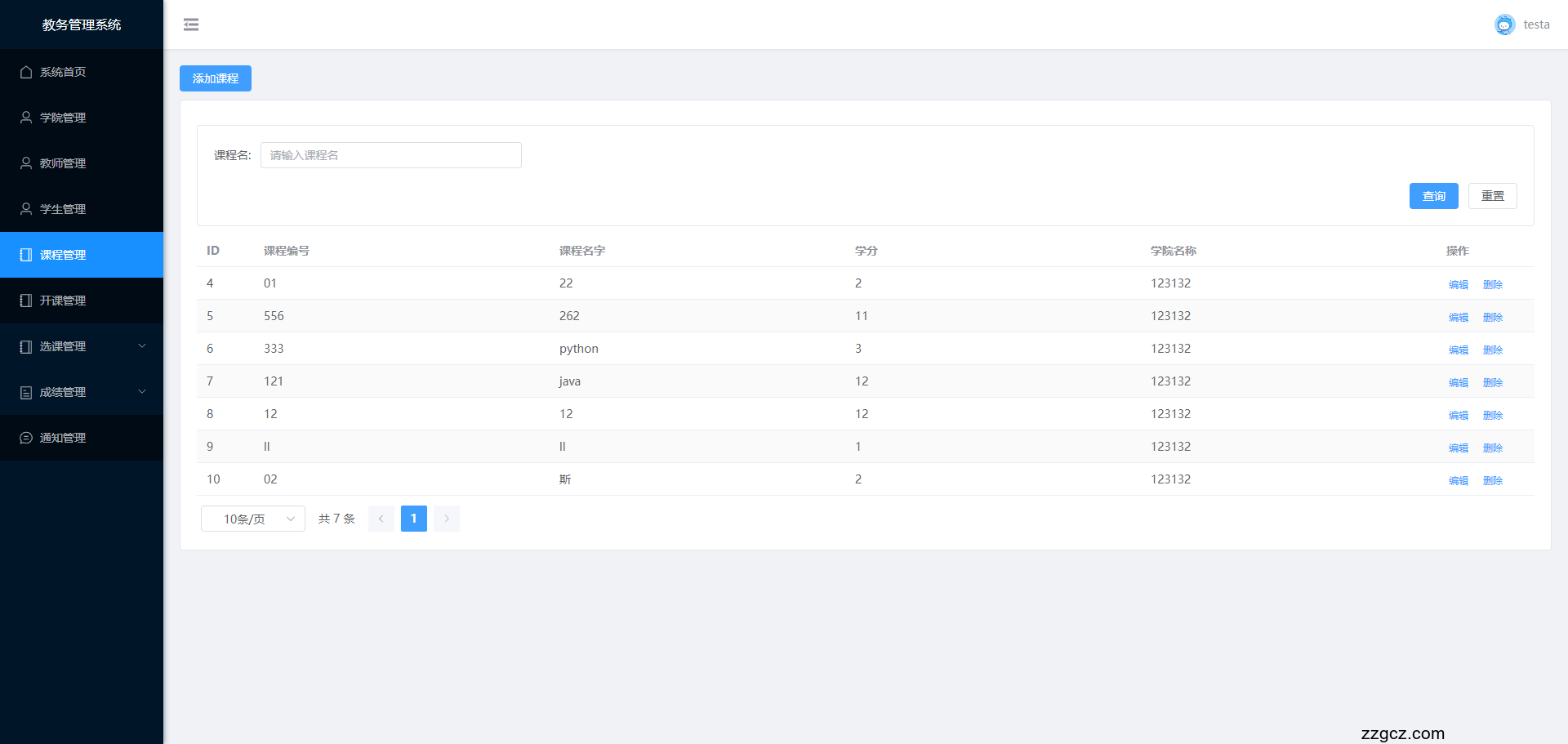This screenshot has height=744, width=1568.
Task: Click the 重置 reset button
Action: [x=1492, y=196]
